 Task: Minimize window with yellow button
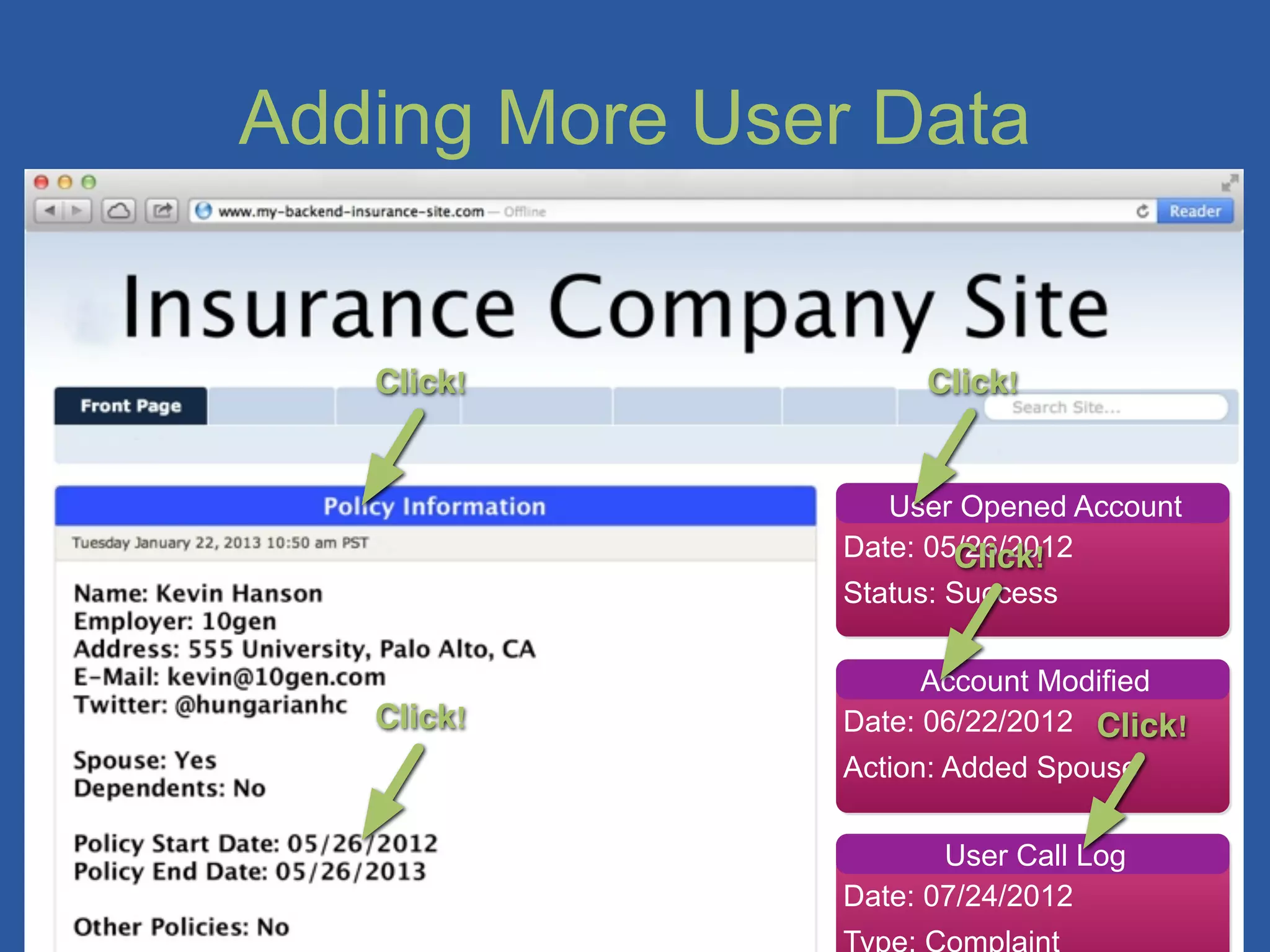(x=65, y=182)
